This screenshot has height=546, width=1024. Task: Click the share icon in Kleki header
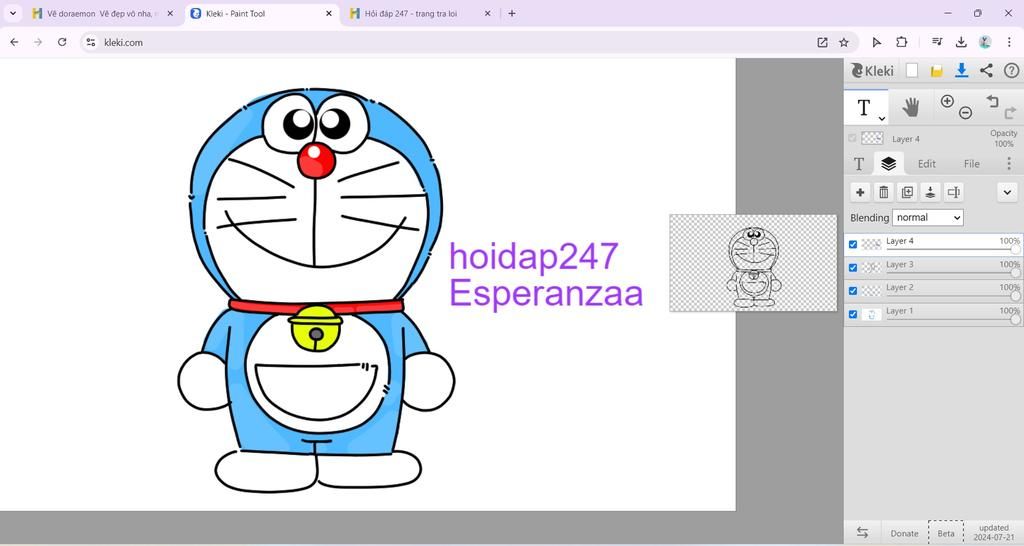pos(986,70)
